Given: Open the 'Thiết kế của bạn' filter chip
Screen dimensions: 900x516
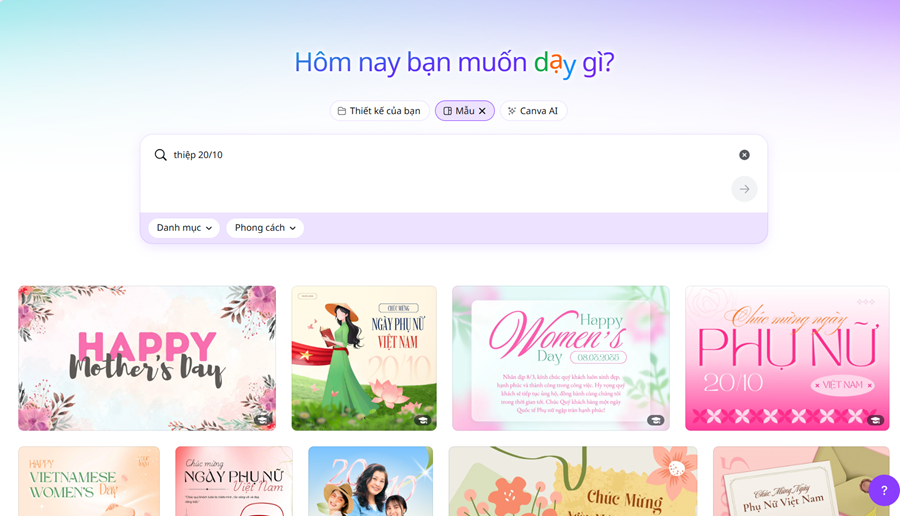Looking at the screenshot, I should click(379, 111).
